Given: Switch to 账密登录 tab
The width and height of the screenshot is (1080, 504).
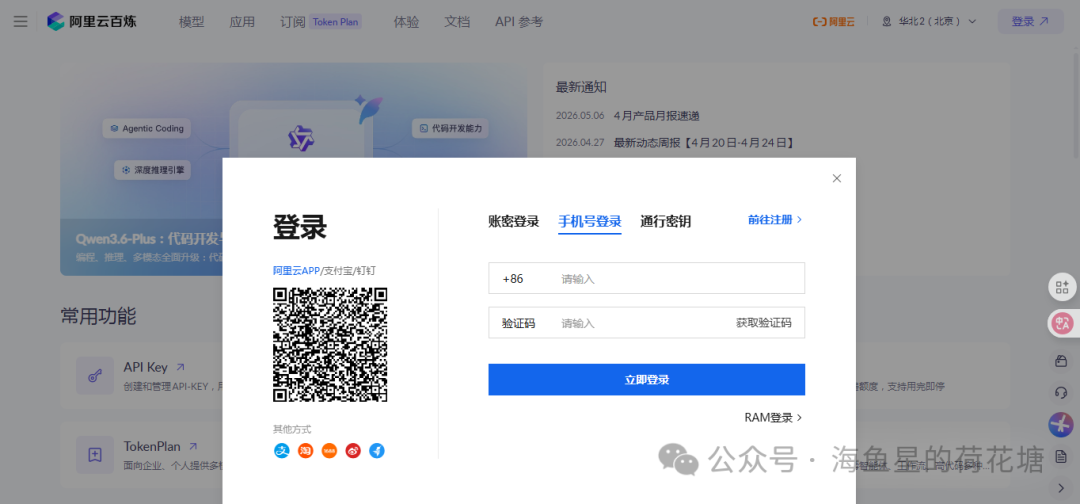Looking at the screenshot, I should click(x=514, y=222).
